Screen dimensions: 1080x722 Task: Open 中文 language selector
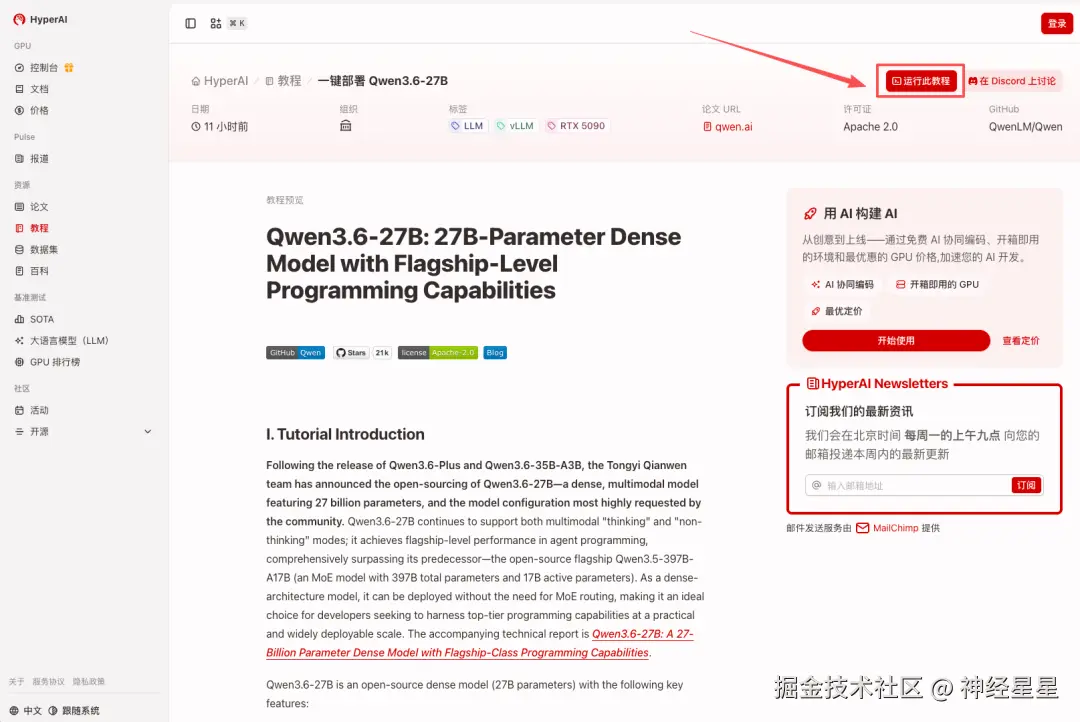pyautogui.click(x=25, y=710)
